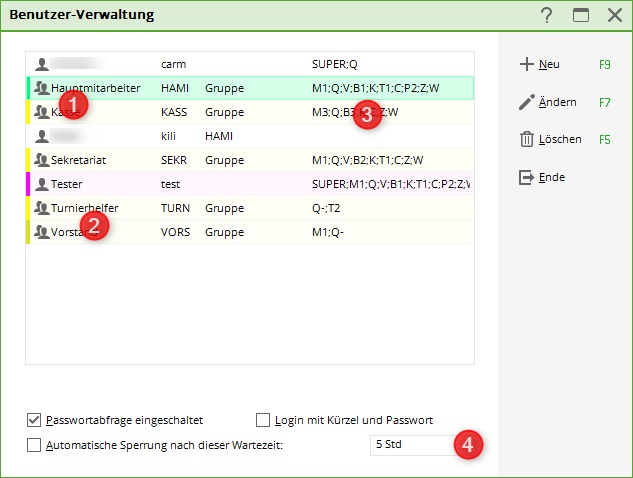Click the user icon beside Tester

click(x=42, y=184)
